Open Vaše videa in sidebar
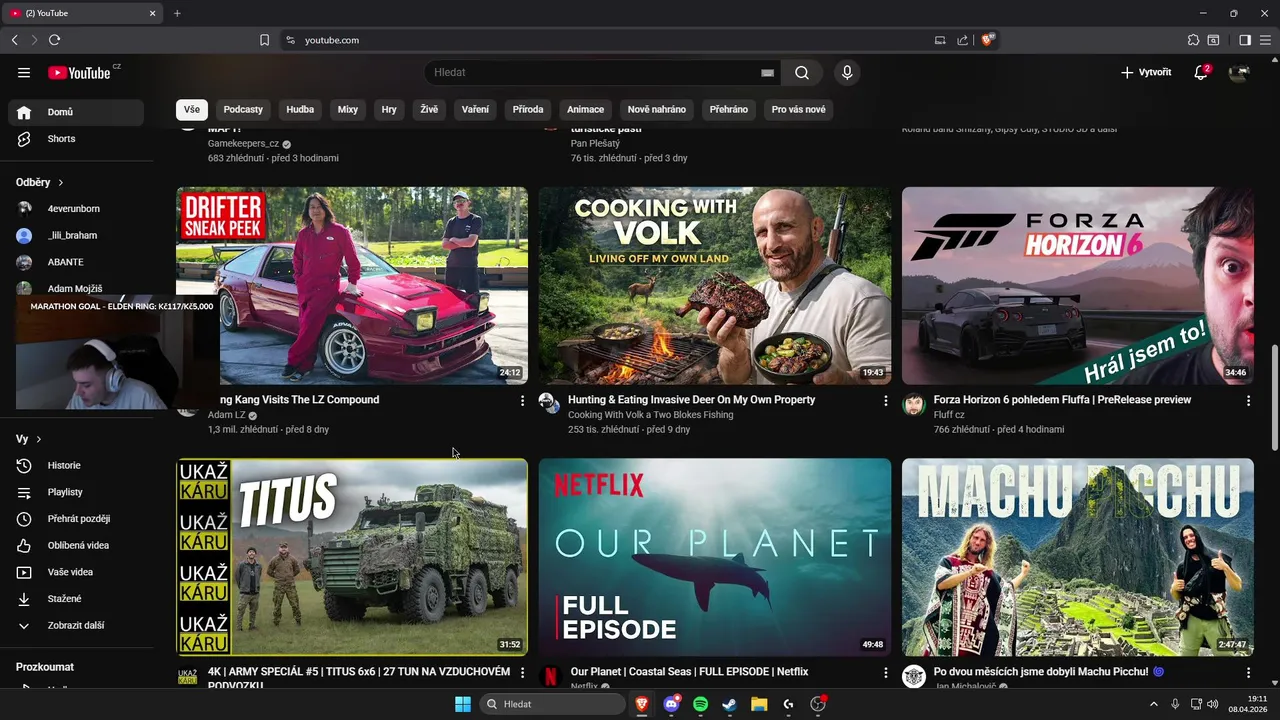Screen dimensions: 1280x720 tap(76, 572)
